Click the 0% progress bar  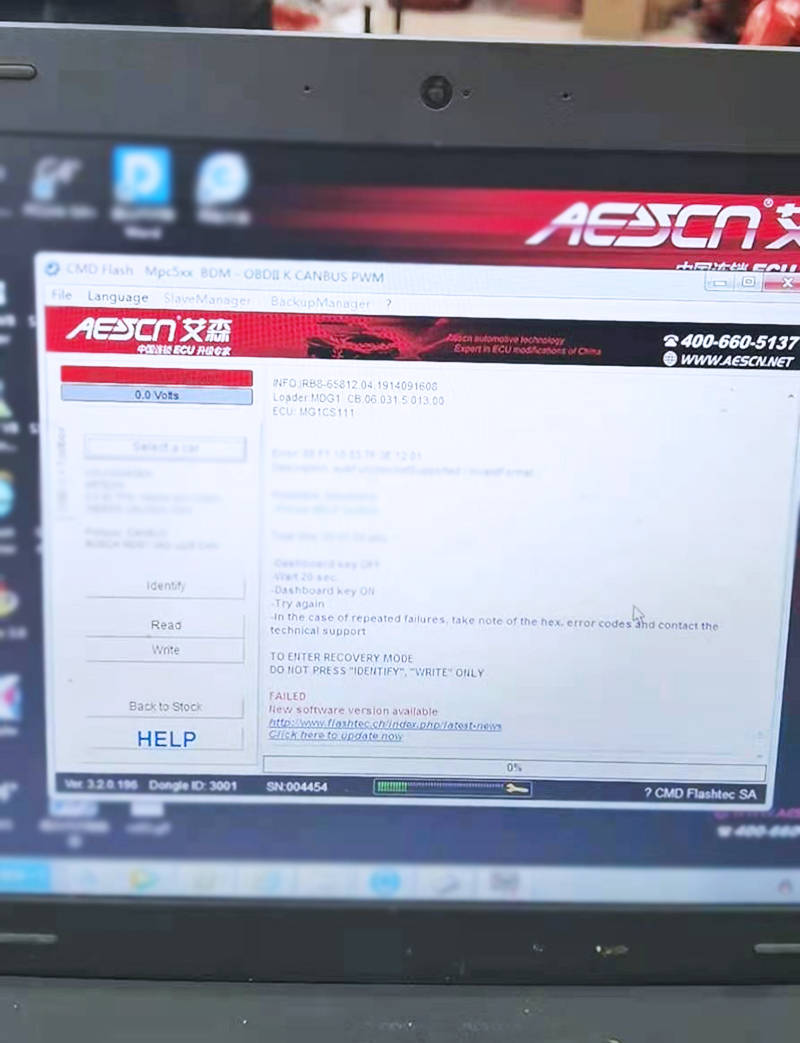514,767
